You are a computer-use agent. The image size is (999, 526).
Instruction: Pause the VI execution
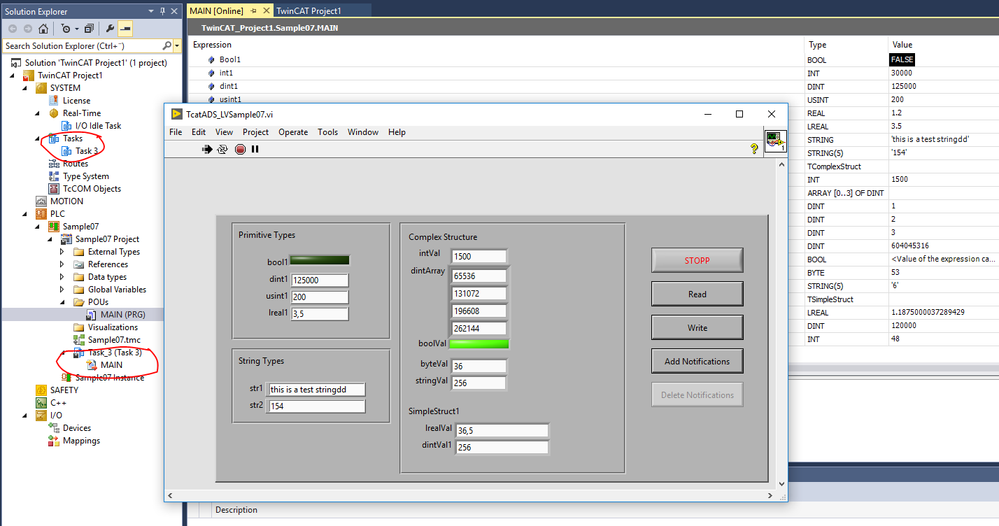click(x=255, y=149)
